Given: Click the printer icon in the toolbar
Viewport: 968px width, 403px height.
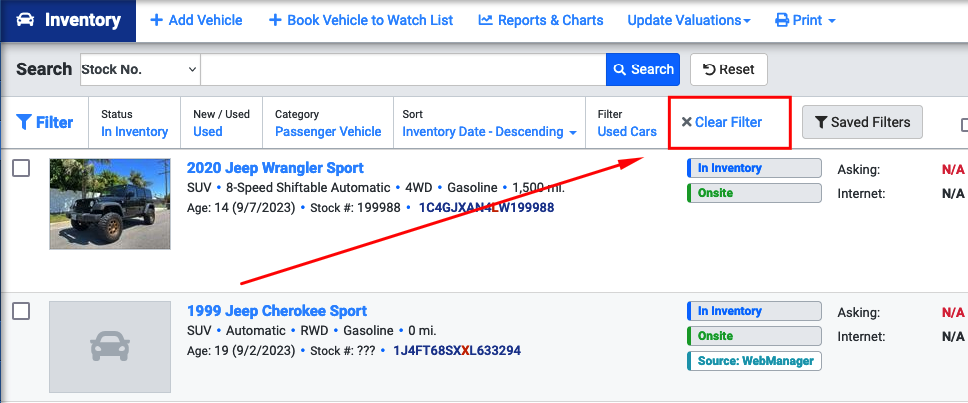Looking at the screenshot, I should click(782, 20).
